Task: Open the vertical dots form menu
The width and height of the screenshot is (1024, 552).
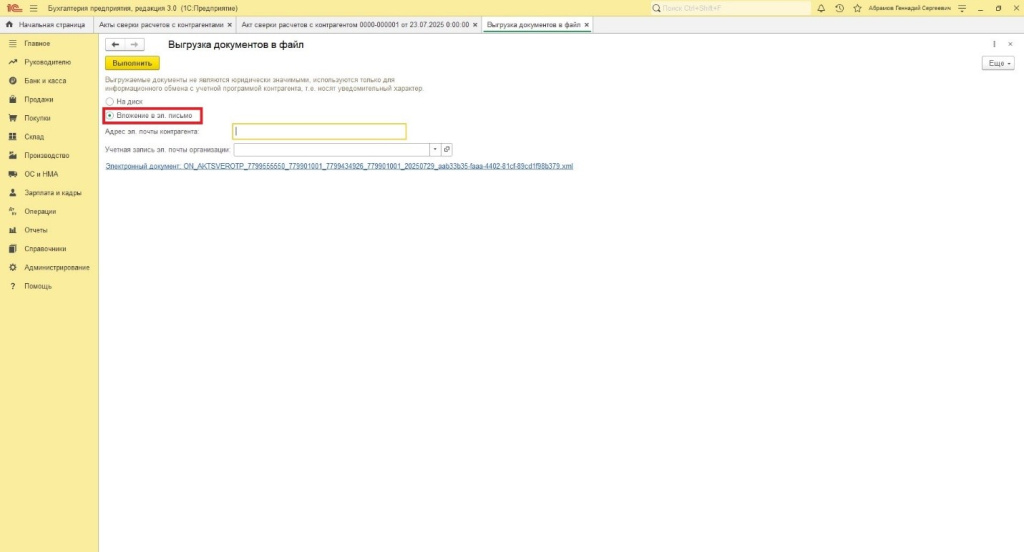Action: [994, 44]
